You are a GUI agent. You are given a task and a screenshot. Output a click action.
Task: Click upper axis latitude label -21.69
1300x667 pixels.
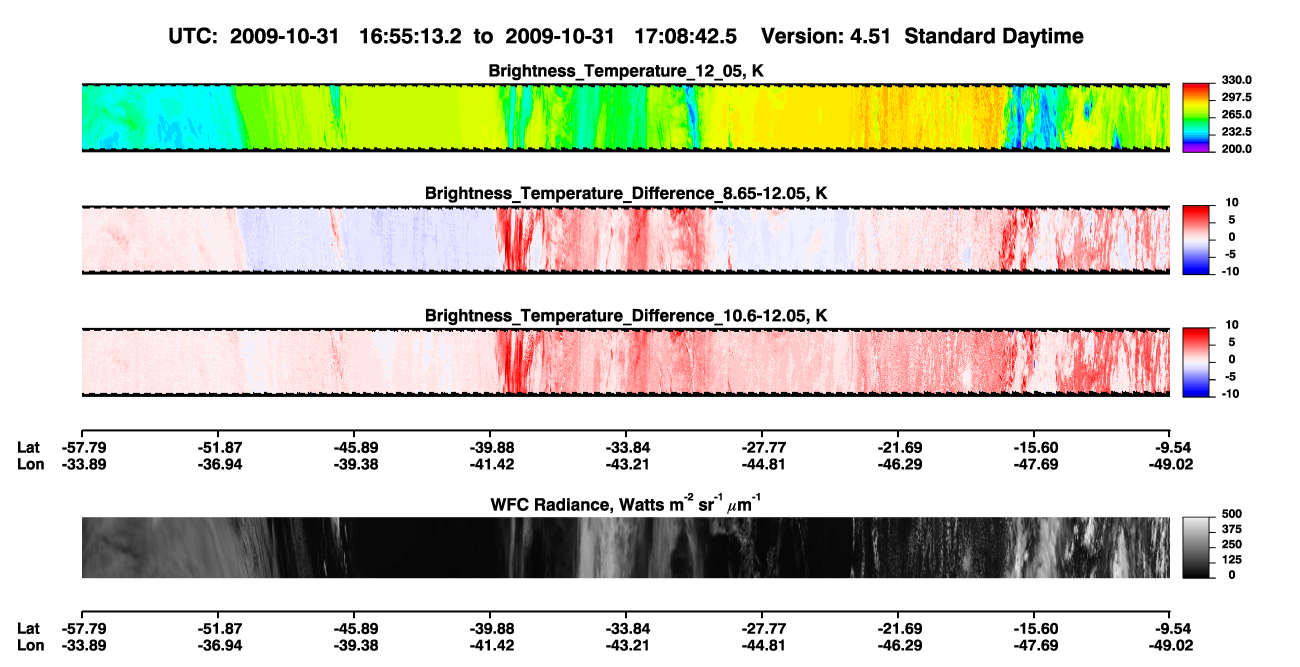coord(898,448)
